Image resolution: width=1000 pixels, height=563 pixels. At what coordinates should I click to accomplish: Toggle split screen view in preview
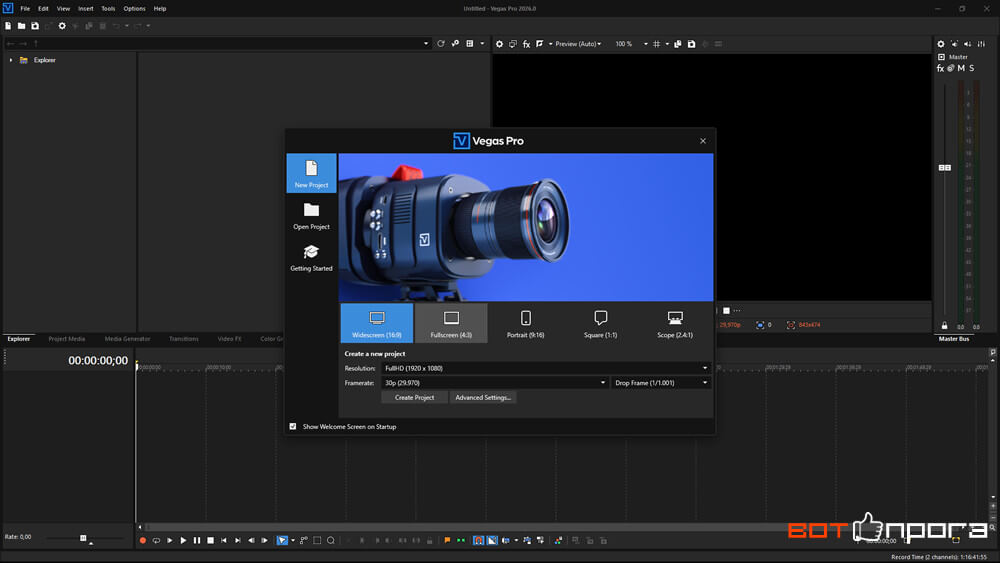click(x=540, y=44)
